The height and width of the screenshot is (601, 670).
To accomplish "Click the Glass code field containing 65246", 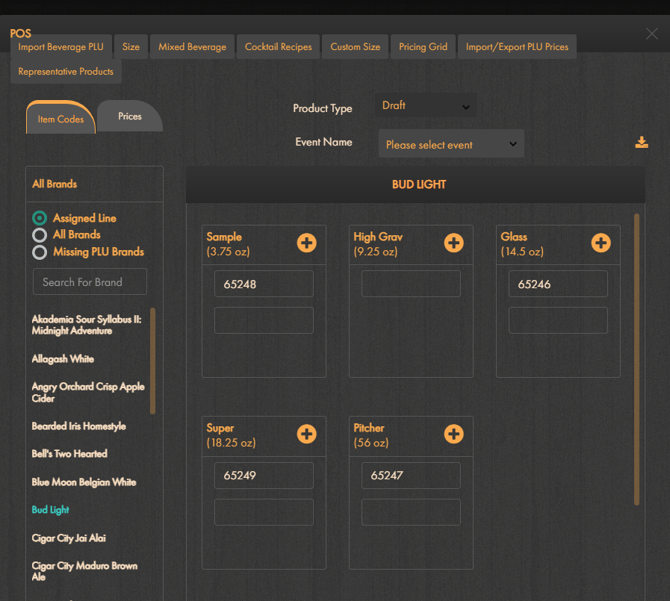I will click(558, 284).
